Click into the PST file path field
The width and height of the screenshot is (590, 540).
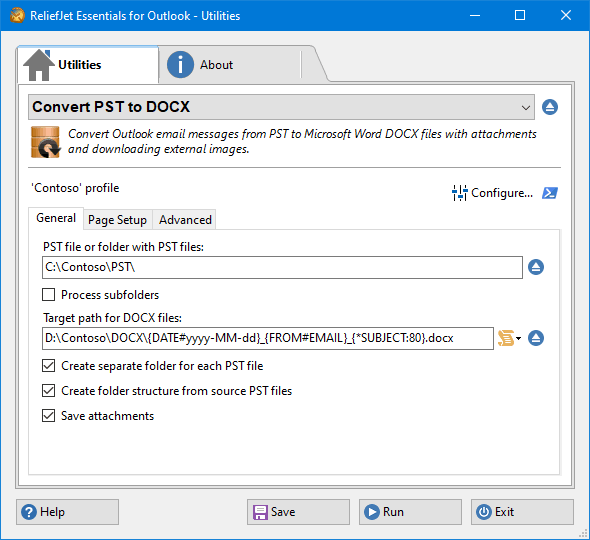282,268
